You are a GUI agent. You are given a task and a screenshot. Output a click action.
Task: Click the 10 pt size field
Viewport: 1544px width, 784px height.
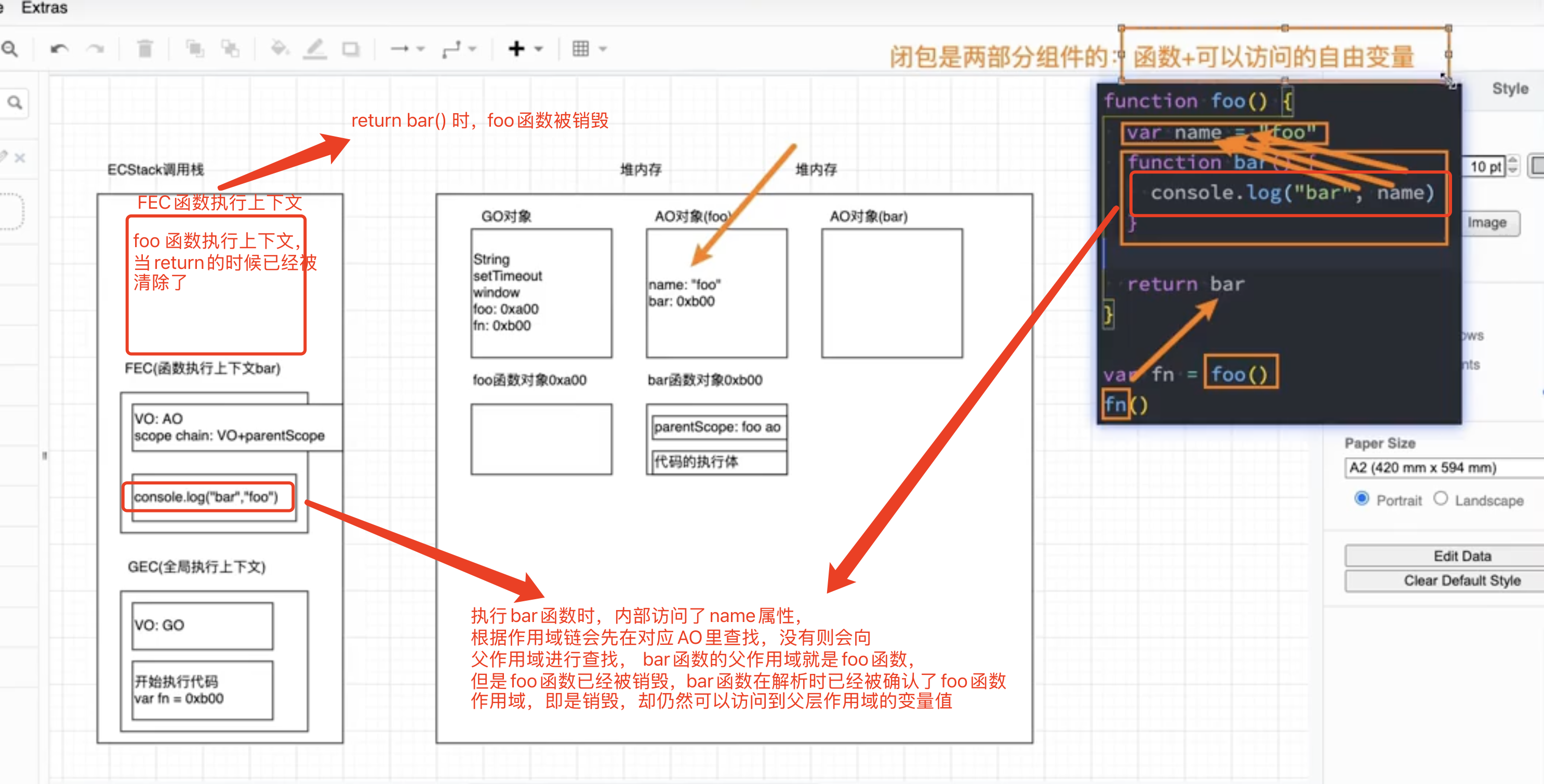[x=1484, y=167]
